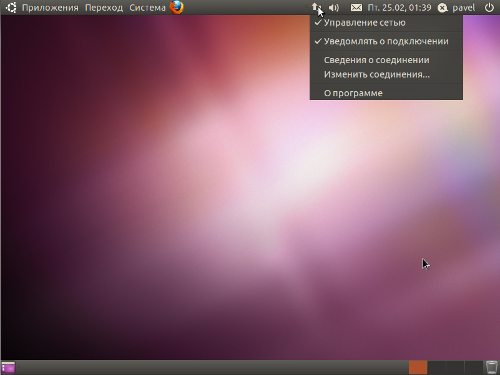Choose Изменить соединения...
500x375 pixels.
pyautogui.click(x=386, y=74)
